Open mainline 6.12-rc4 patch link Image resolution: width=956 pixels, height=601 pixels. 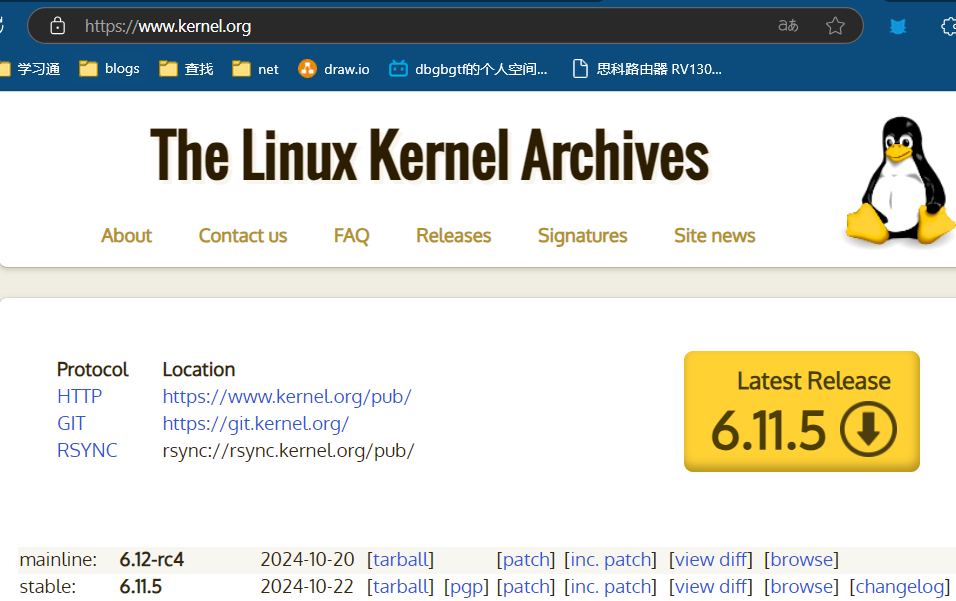pyautogui.click(x=526, y=559)
